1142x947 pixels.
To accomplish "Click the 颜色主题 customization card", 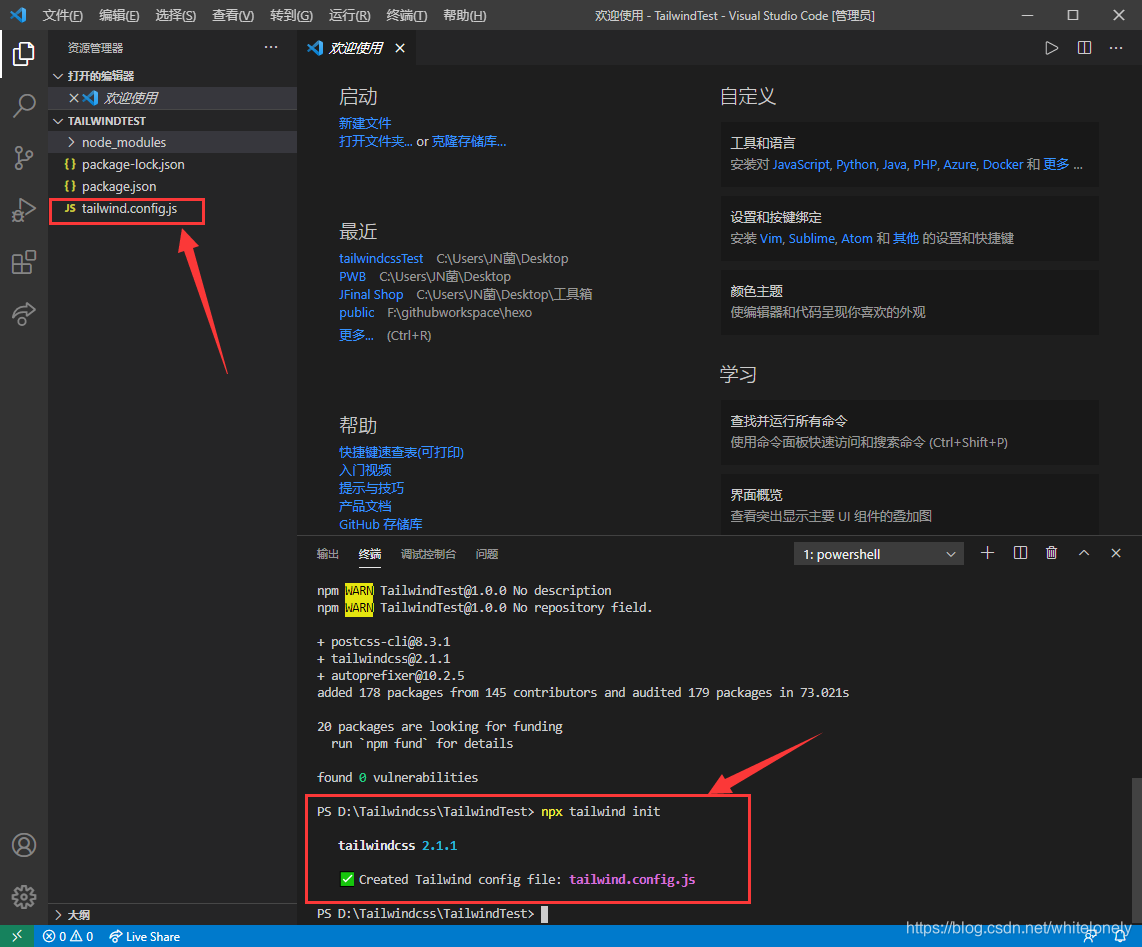I will tap(910, 302).
